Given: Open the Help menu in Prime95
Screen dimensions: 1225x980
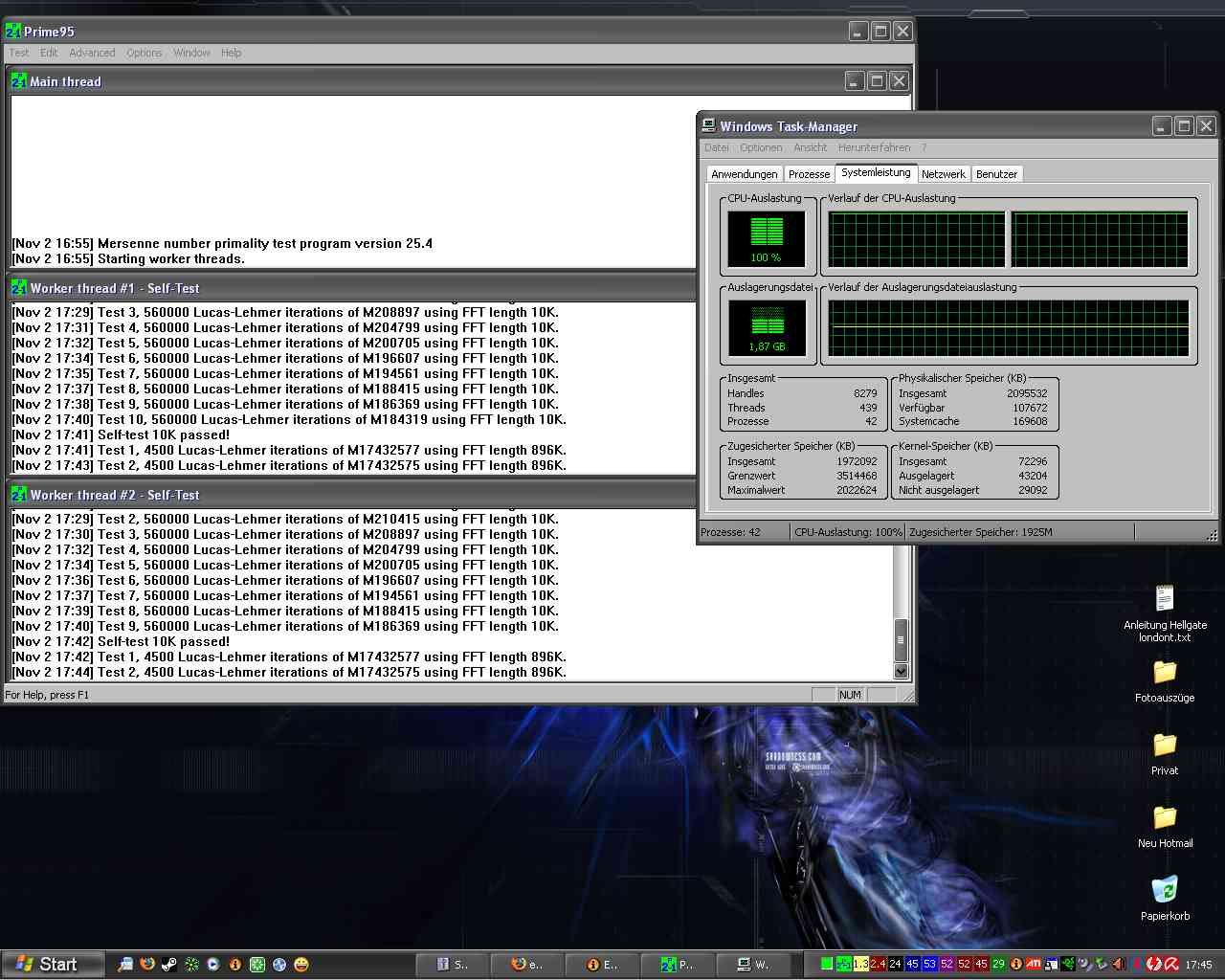Looking at the screenshot, I should click(x=232, y=53).
